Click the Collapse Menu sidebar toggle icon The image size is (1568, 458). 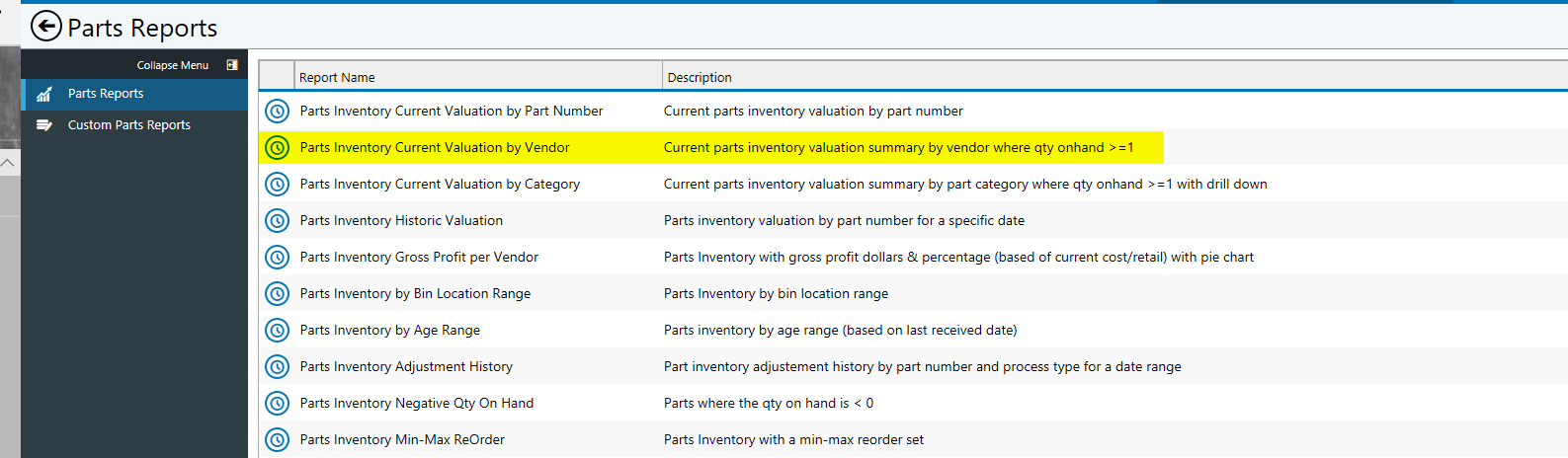(x=232, y=65)
